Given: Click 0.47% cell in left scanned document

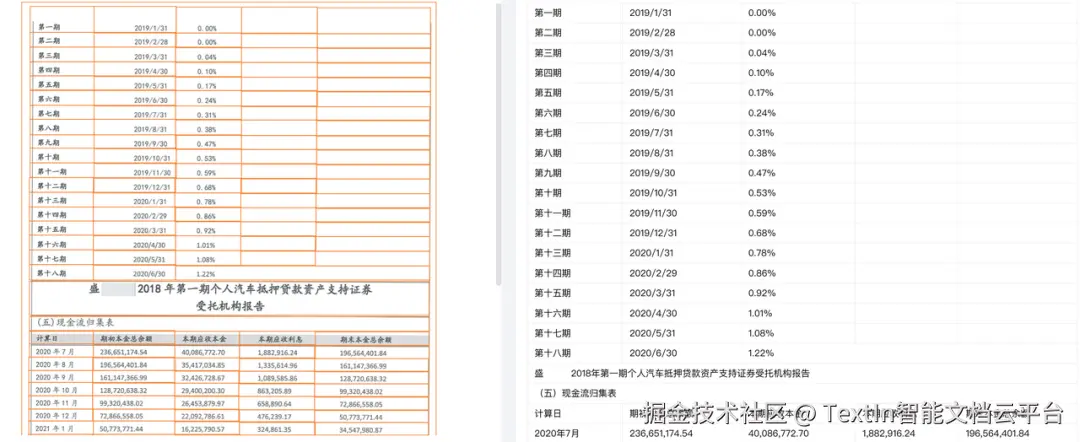Looking at the screenshot, I should pos(209,143).
